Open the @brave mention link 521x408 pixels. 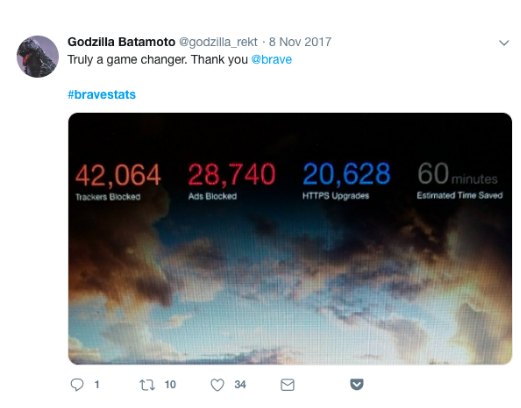pos(271,60)
